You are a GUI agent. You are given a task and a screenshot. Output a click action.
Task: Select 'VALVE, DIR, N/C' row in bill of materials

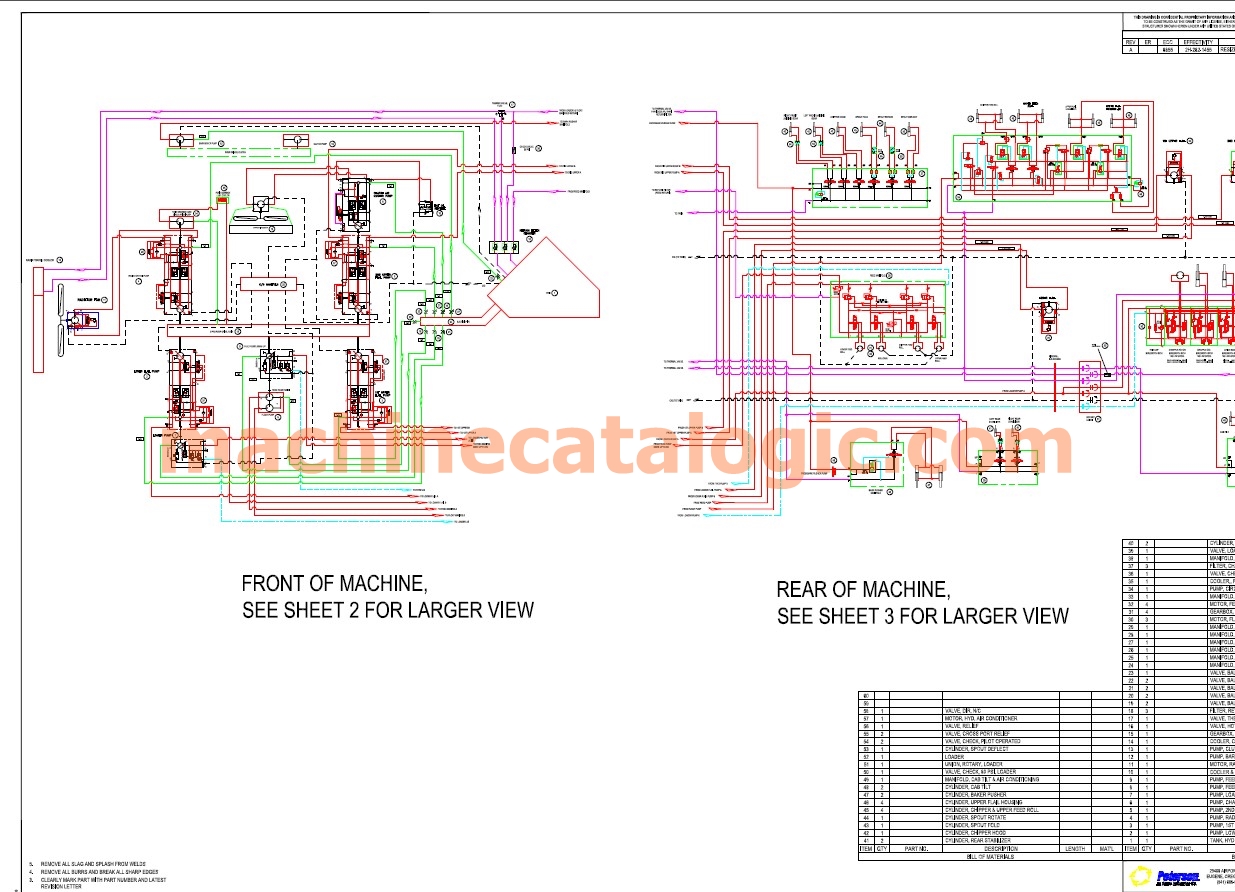click(x=990, y=711)
